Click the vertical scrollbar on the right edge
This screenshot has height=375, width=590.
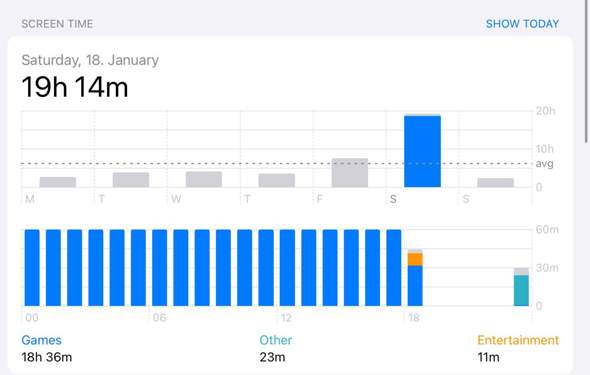click(x=586, y=71)
